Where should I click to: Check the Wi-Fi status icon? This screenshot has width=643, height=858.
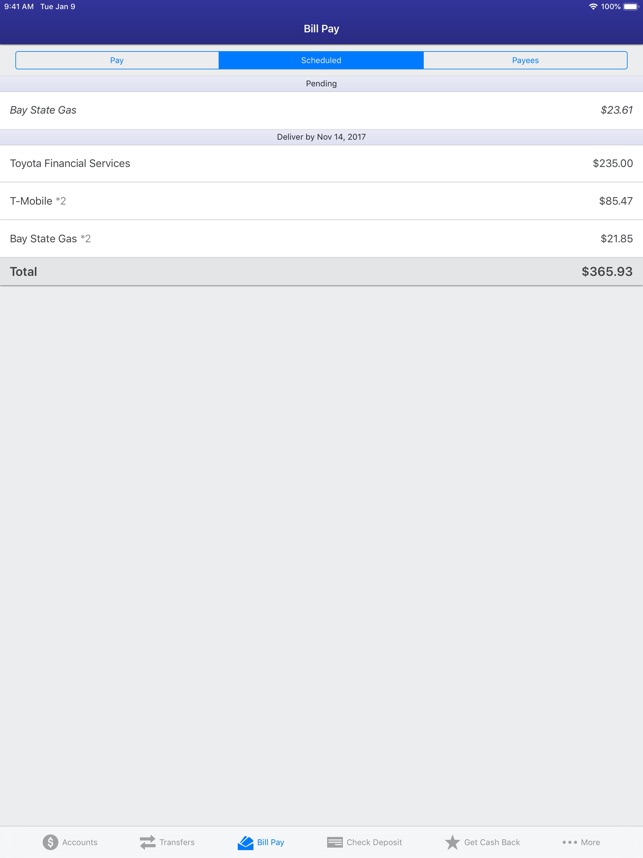click(593, 7)
